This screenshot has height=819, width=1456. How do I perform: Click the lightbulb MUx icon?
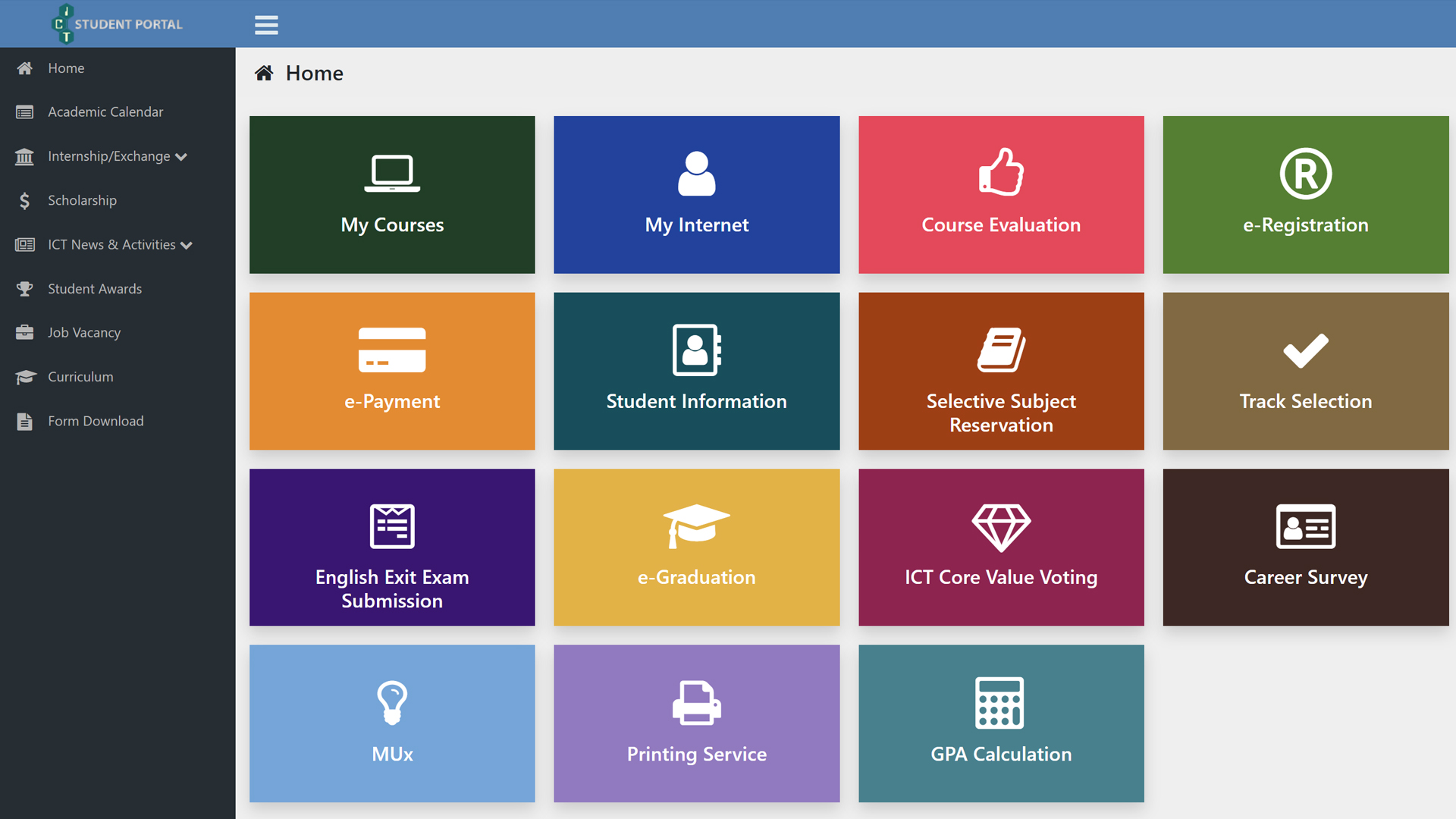(392, 703)
